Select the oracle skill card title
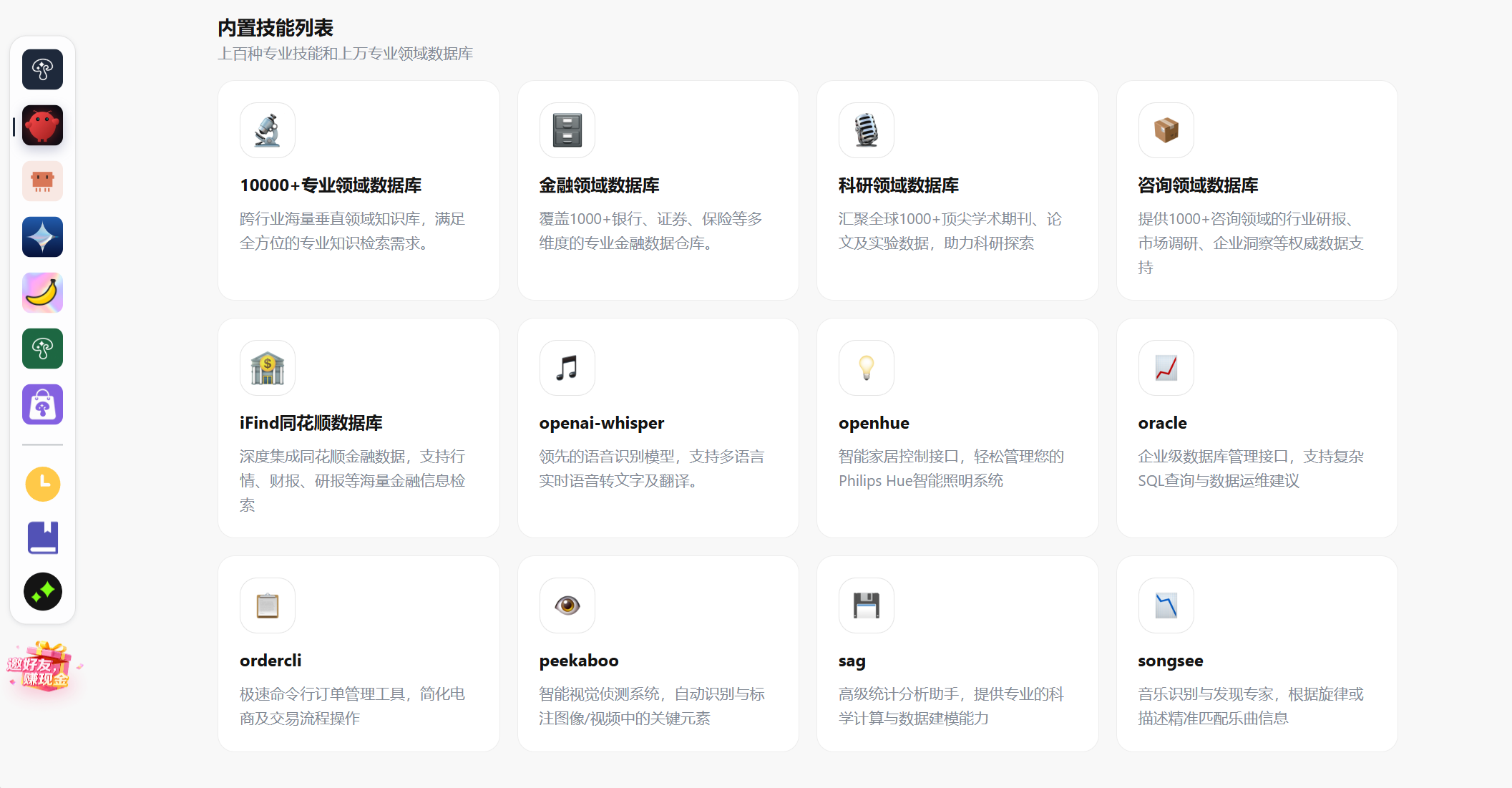The image size is (1512, 788). click(x=1162, y=423)
